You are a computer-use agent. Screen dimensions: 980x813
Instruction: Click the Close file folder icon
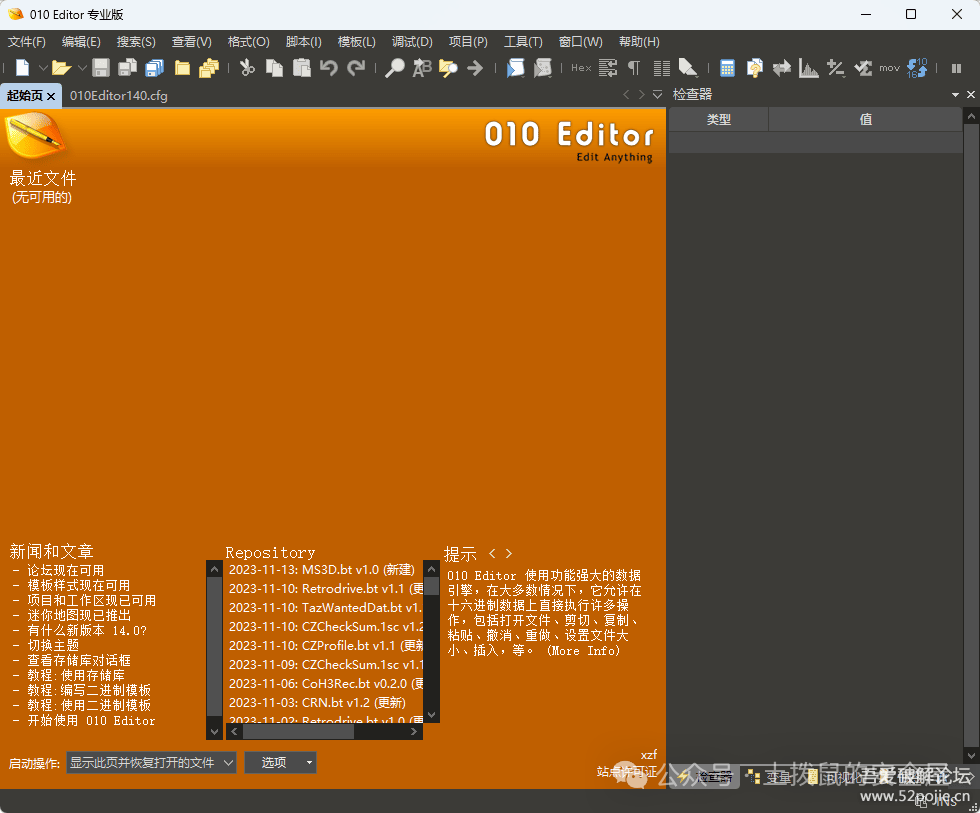182,67
